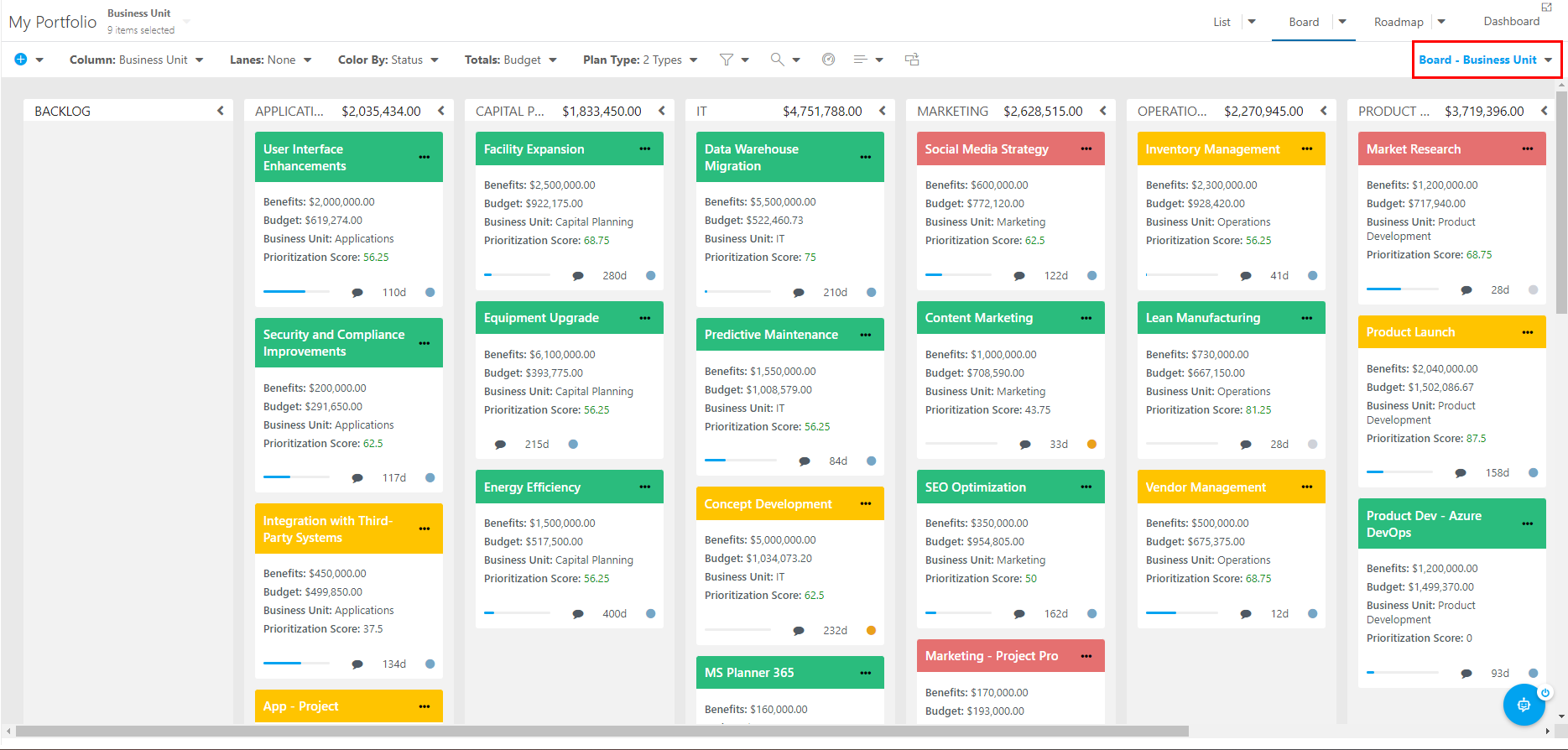This screenshot has height=750, width=1568.
Task: Open ellipsis menu on MS Planner 365 card
Action: 866,673
